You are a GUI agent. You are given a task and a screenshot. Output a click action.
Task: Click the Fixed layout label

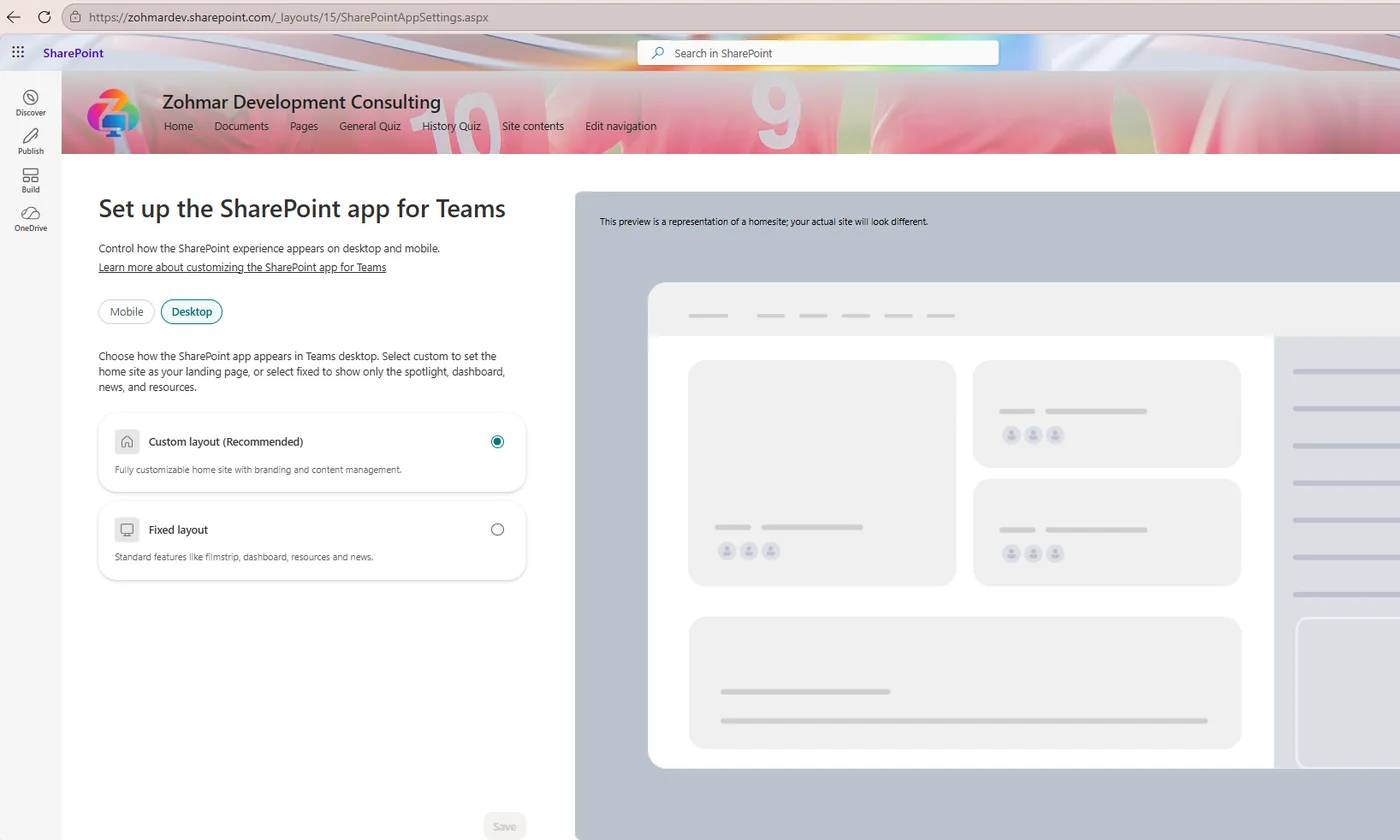[x=178, y=530]
